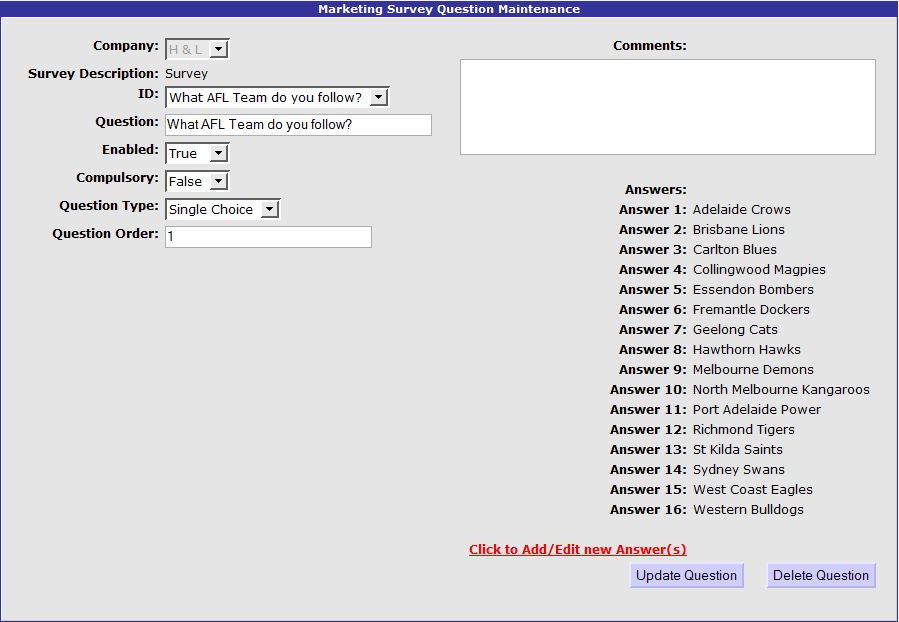This screenshot has width=899, height=622.
Task: Click the Collingwood Magpies answer
Action: point(759,269)
